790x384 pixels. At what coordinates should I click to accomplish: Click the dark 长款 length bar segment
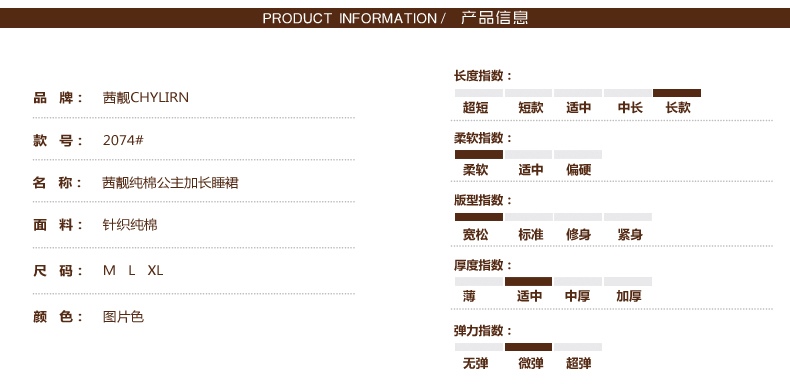(x=677, y=93)
